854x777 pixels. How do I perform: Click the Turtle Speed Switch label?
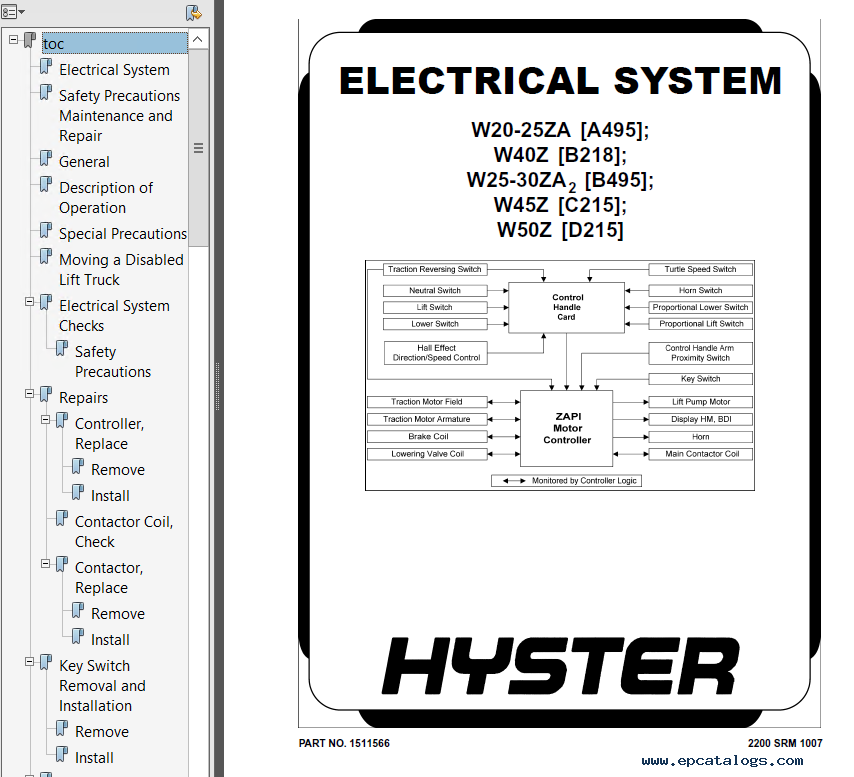(x=700, y=269)
